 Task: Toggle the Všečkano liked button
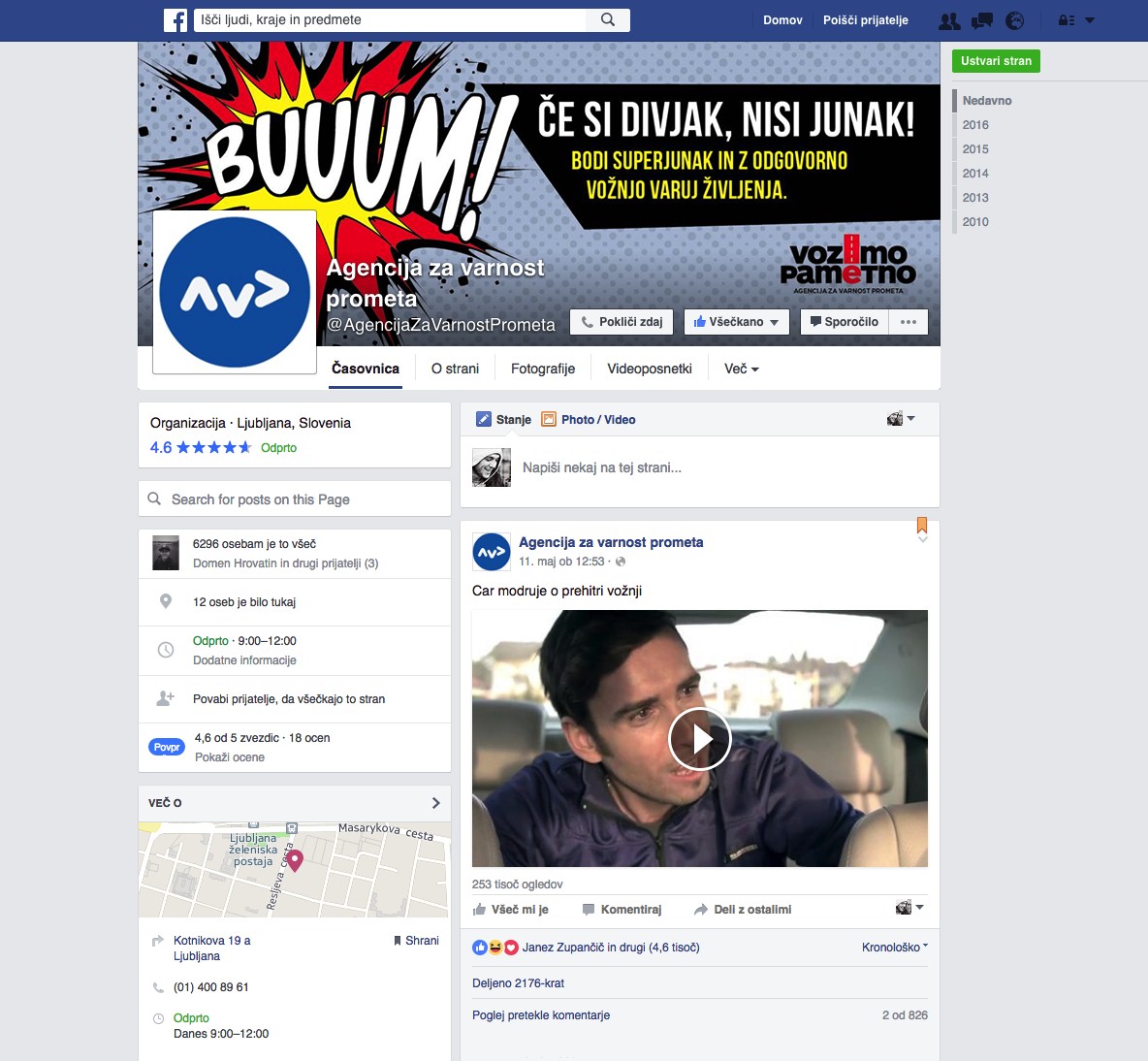pyautogui.click(x=736, y=322)
